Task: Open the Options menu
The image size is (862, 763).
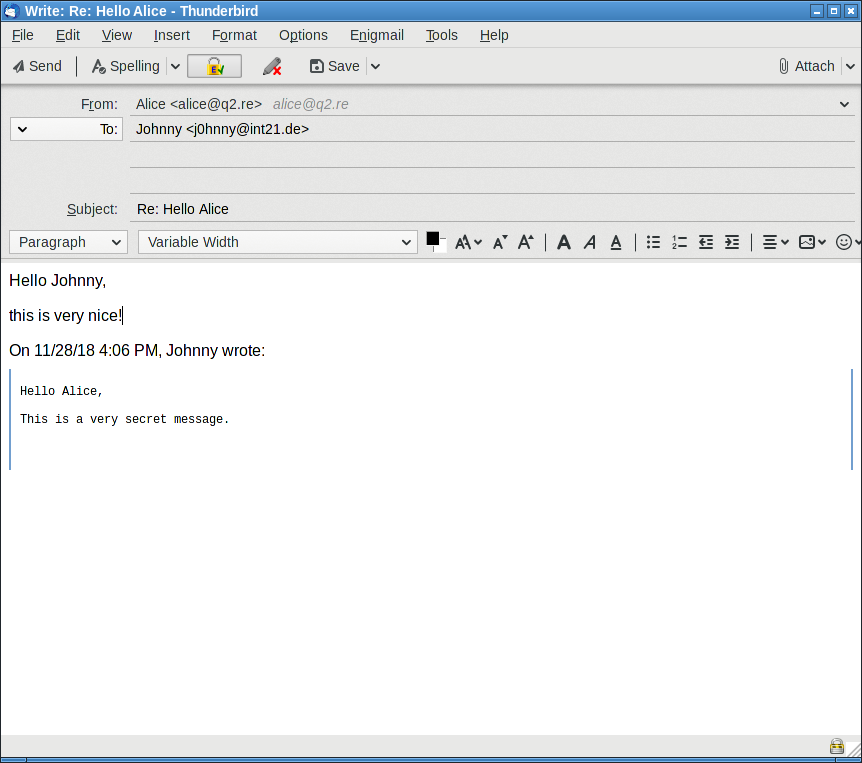Action: pos(303,35)
